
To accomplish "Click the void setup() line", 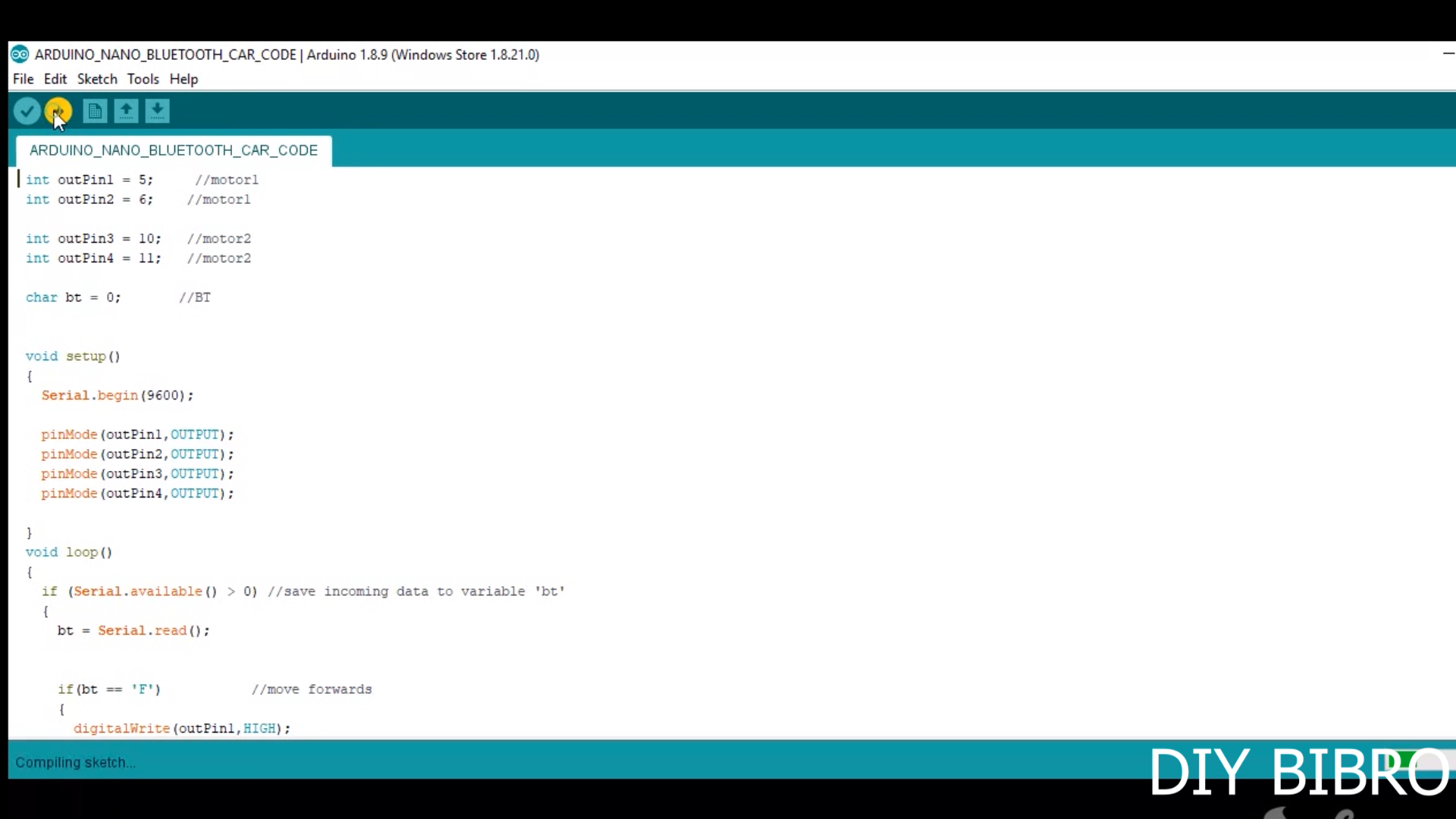I will 73,356.
